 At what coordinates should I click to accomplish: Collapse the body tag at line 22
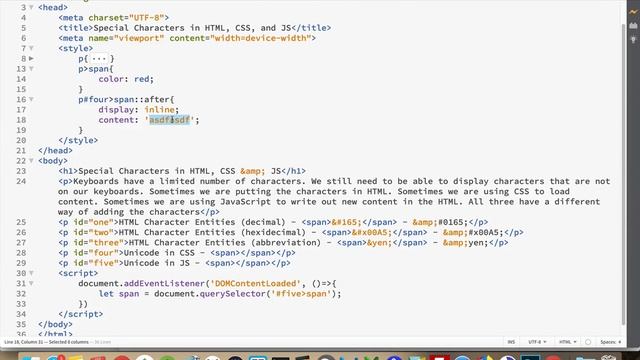pyautogui.click(x=31, y=161)
